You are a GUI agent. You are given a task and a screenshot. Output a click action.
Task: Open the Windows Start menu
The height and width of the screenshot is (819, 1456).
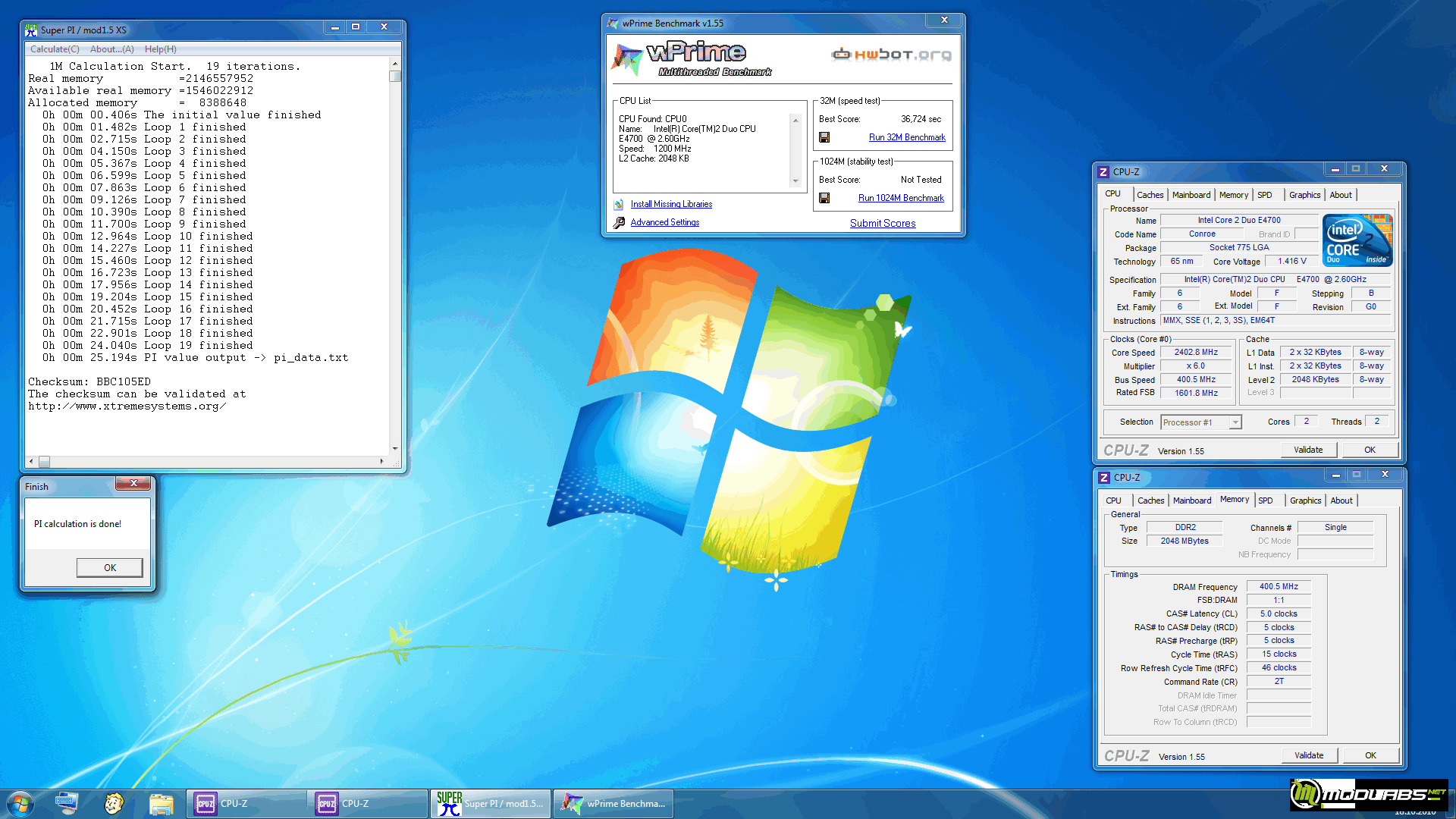point(20,804)
